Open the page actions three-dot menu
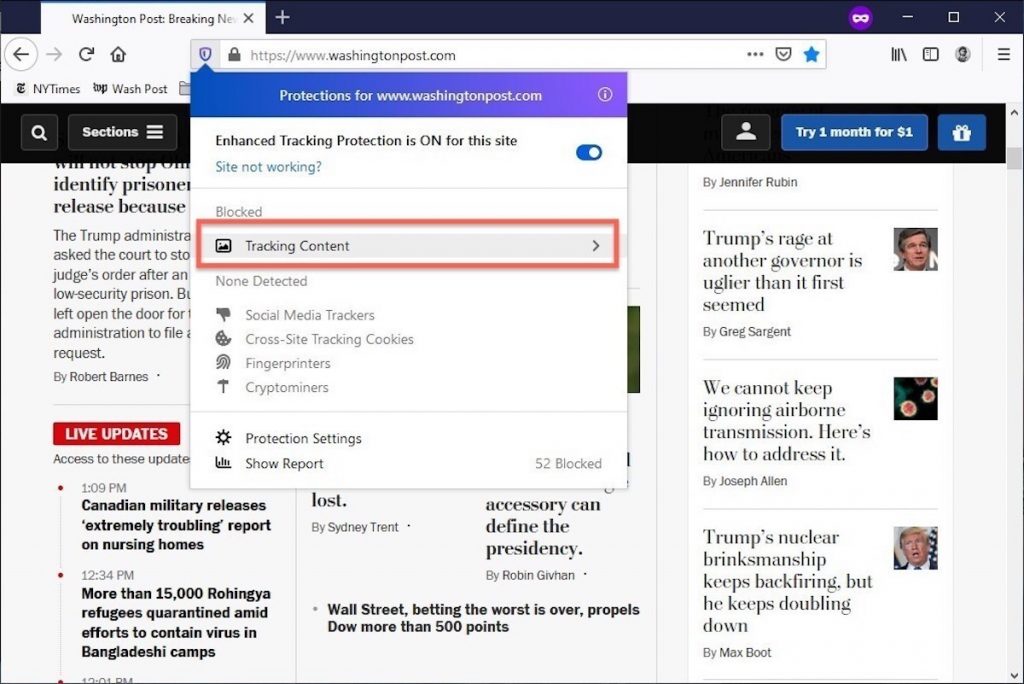This screenshot has width=1024, height=684. click(x=755, y=55)
